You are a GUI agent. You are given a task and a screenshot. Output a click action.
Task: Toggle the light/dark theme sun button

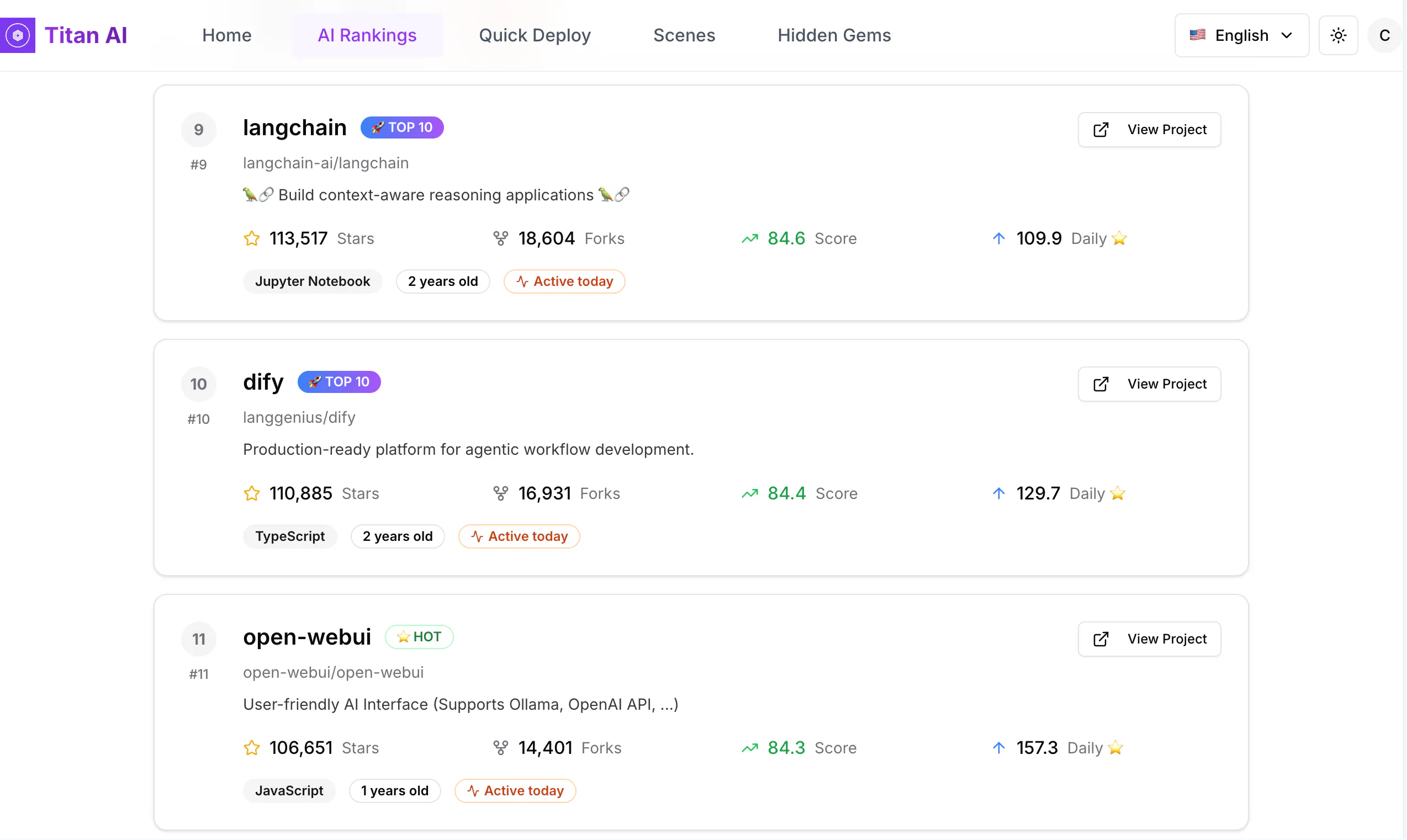pos(1339,35)
